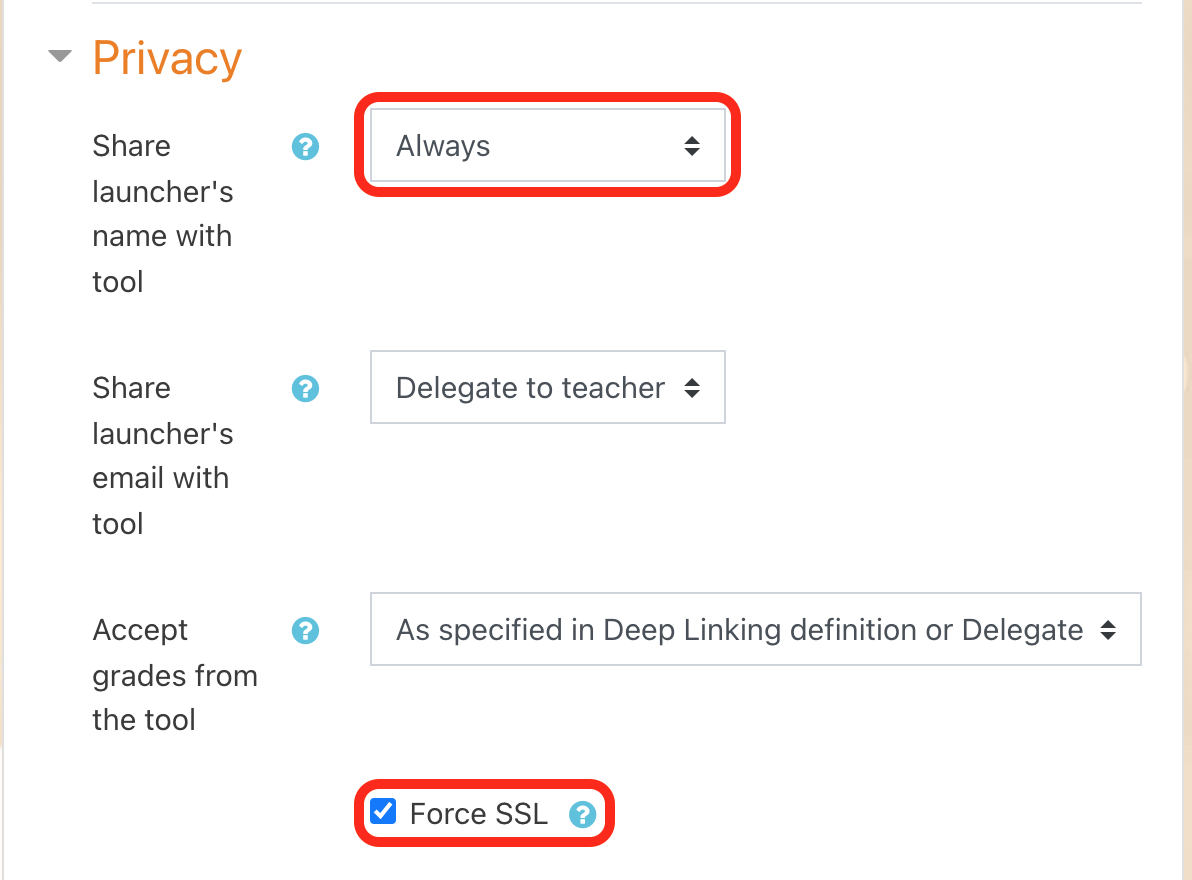Click the "Delegate to teacher" value text
This screenshot has height=880, width=1192.
[530, 388]
